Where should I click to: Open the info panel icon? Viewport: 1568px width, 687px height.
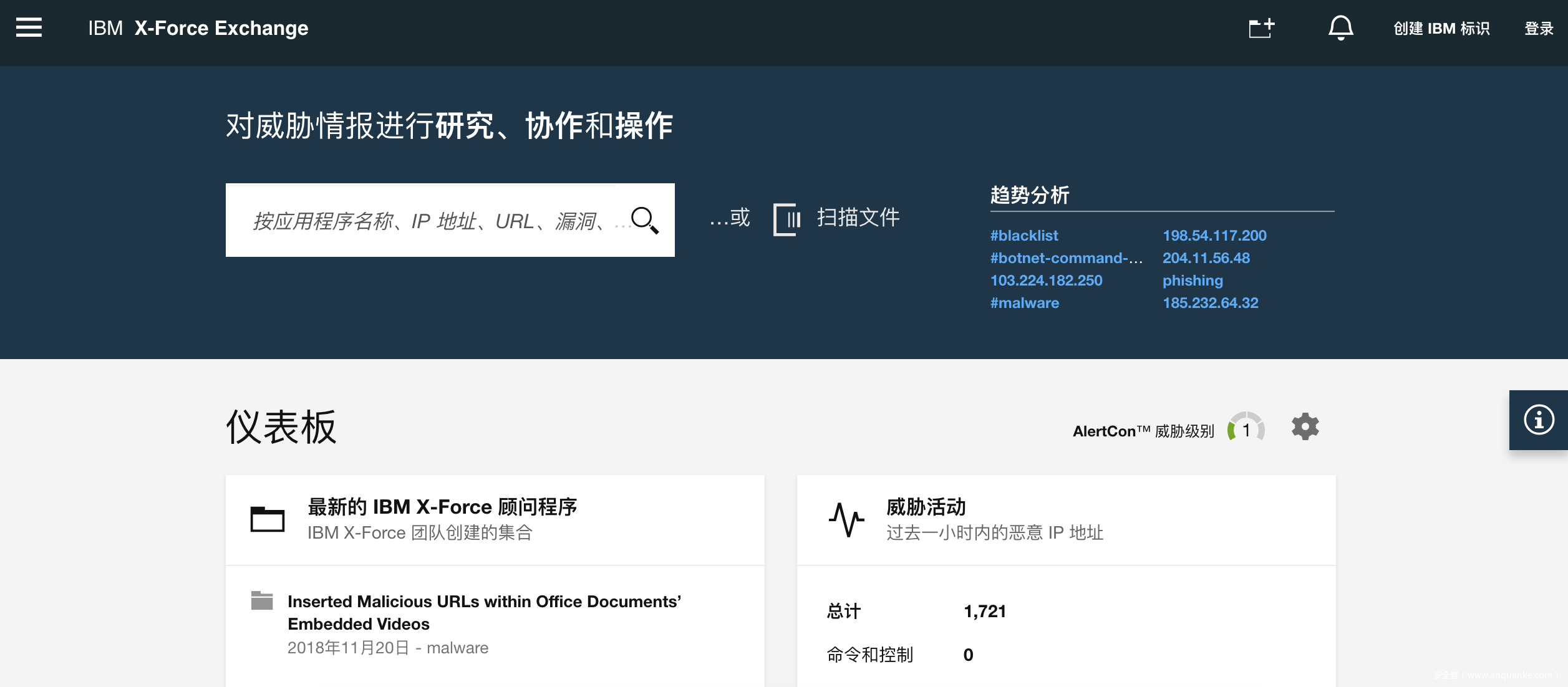point(1538,420)
